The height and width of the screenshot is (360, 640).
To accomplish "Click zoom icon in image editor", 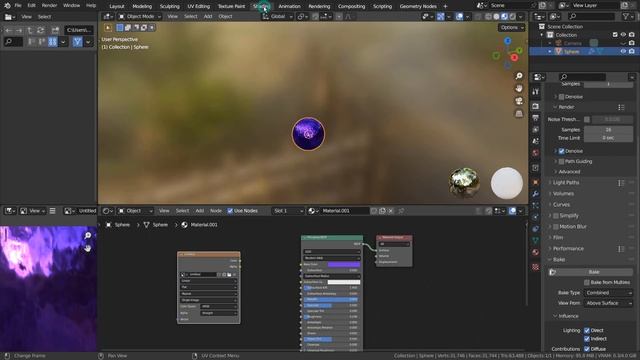I will click(87, 236).
